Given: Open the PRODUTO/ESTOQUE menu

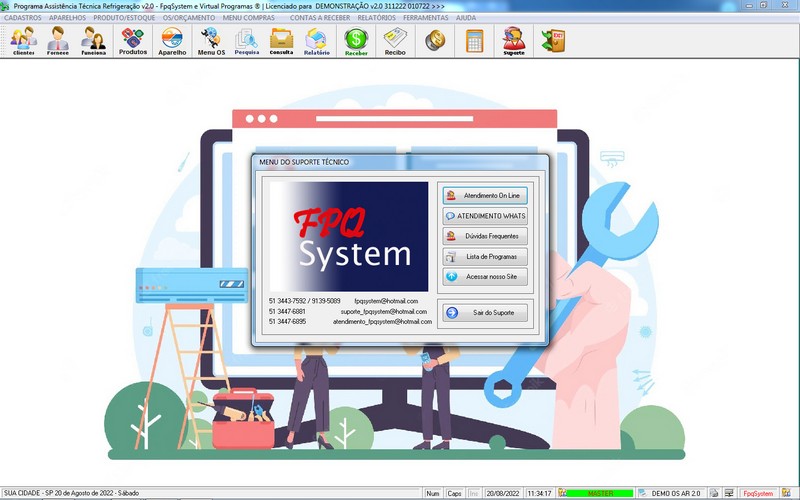Looking at the screenshot, I should pyautogui.click(x=124, y=17).
